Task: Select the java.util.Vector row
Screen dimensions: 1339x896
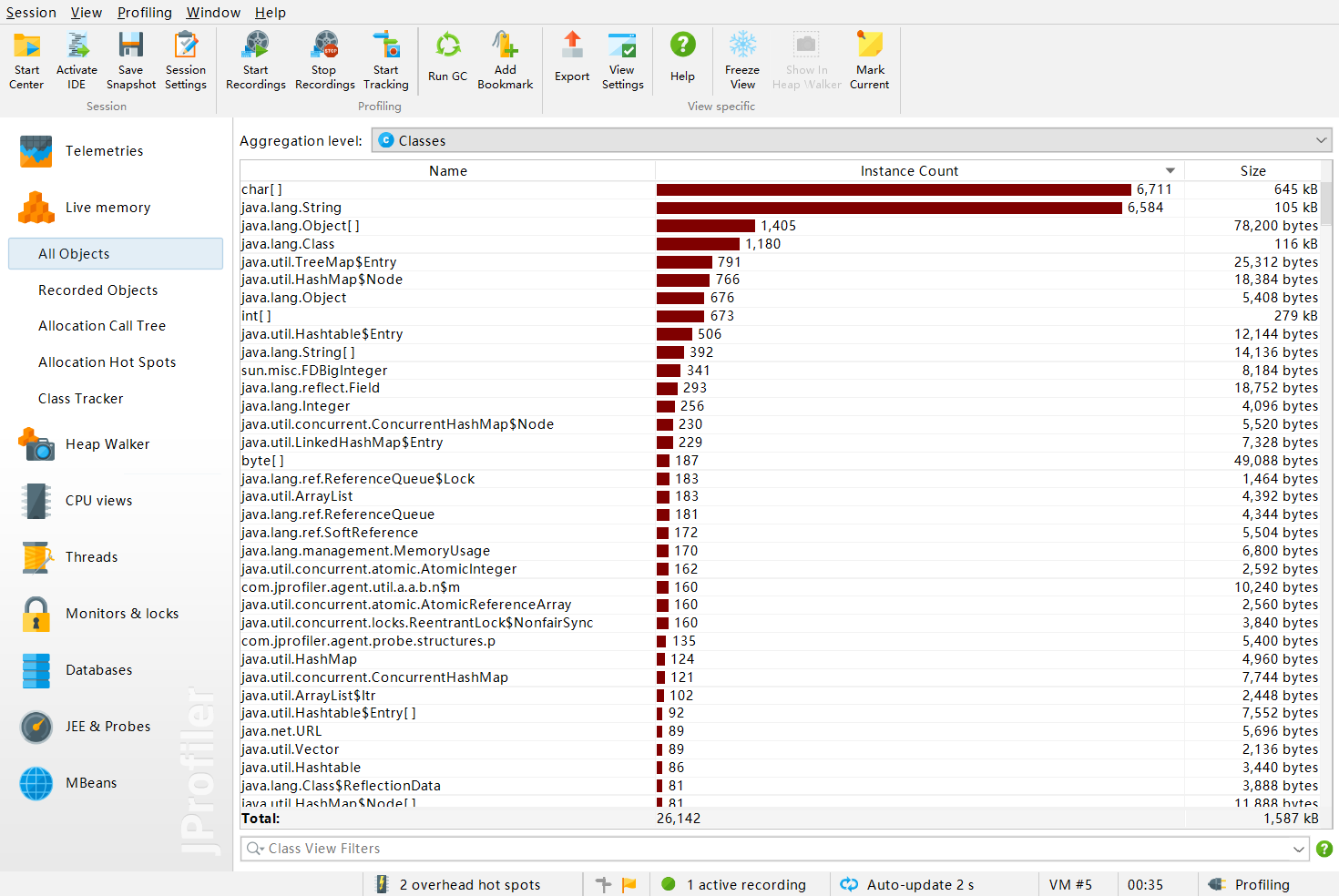Action: tap(780, 749)
